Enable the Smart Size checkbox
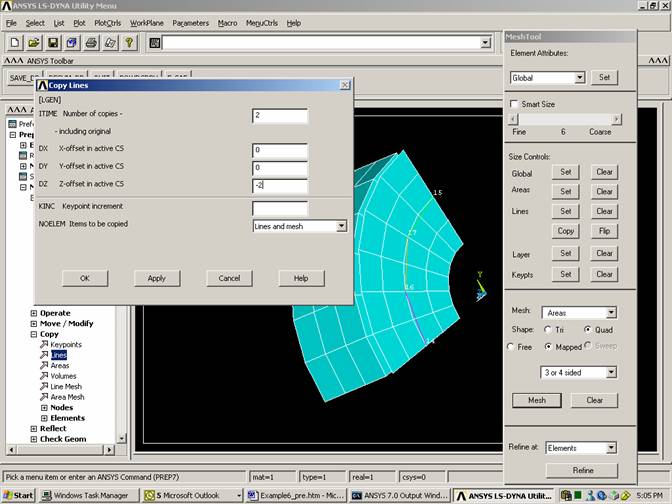The width and height of the screenshot is (672, 504). (515, 104)
